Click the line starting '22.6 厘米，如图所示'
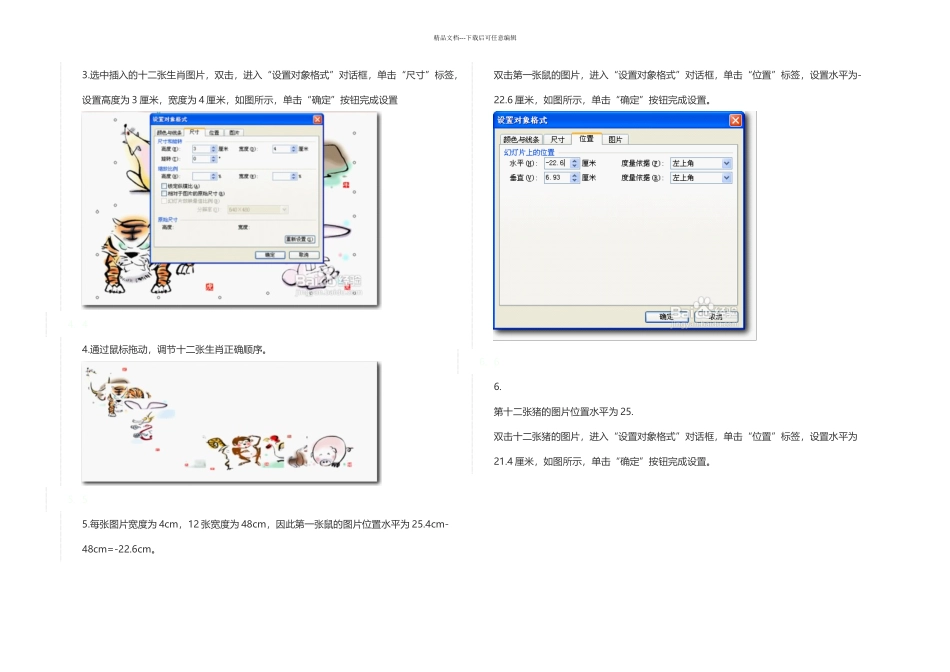 [x=602, y=100]
